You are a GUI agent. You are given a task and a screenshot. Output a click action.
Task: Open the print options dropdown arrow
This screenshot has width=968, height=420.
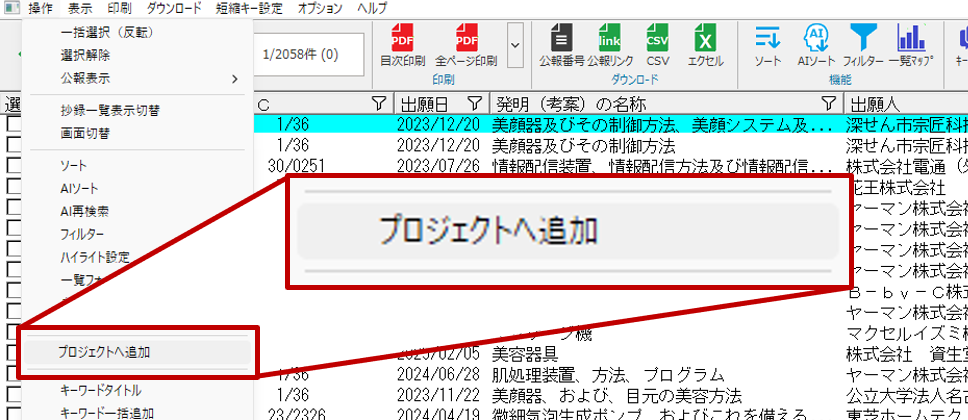tap(515, 45)
